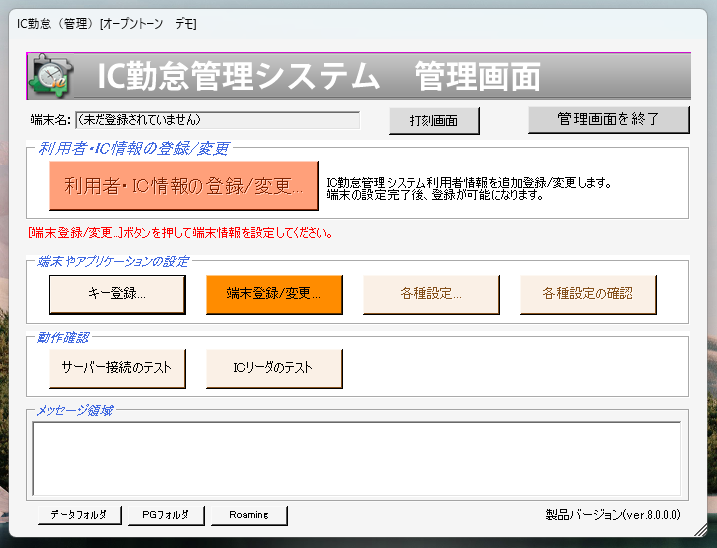The image size is (717, 548).
Task: Click the window title IC勤怠（管理）
Action: click(x=107, y=24)
